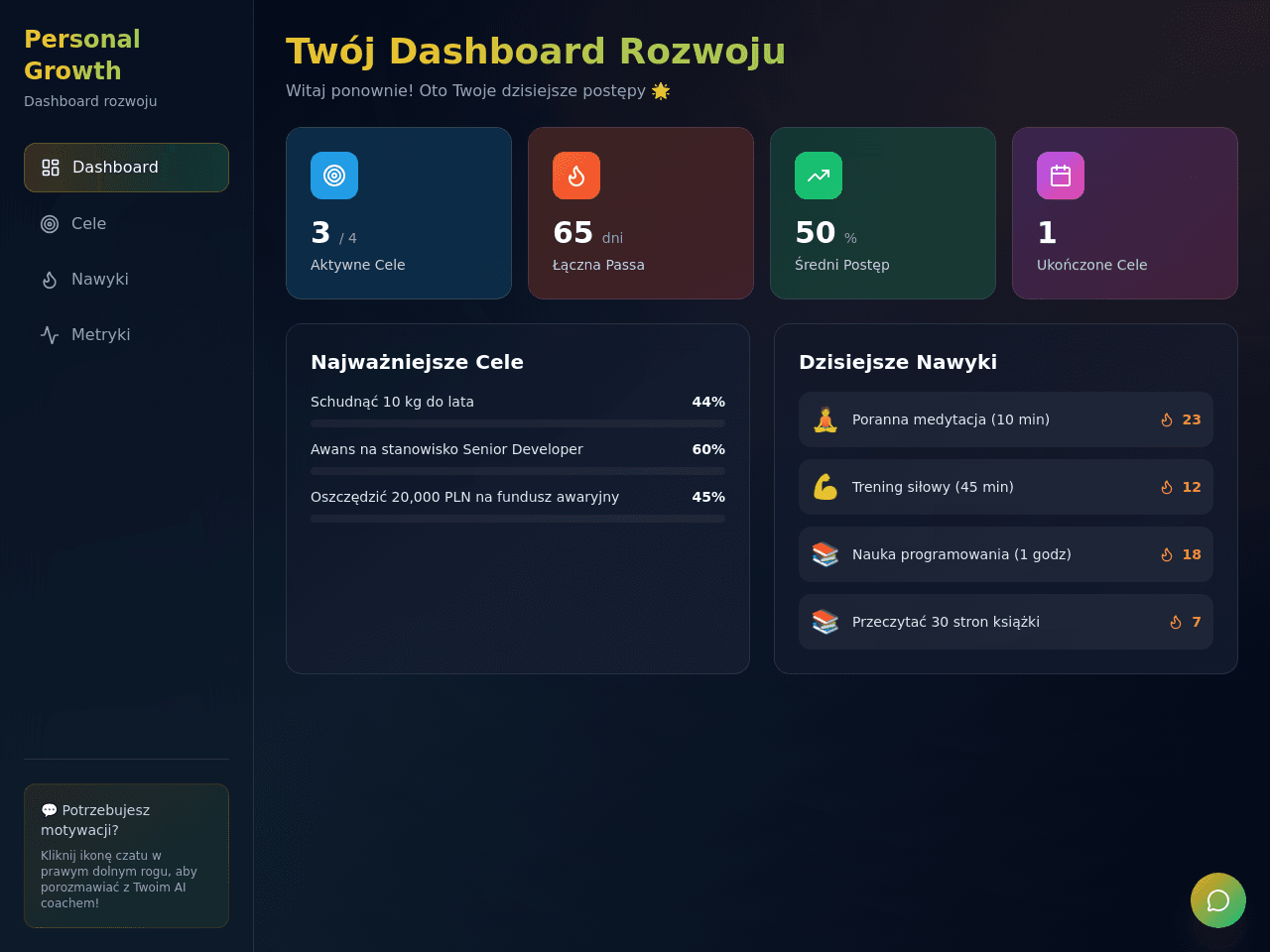Click the progress bar under Schudnąć 10 kg do lata
This screenshot has height=952, width=1270.
[518, 423]
